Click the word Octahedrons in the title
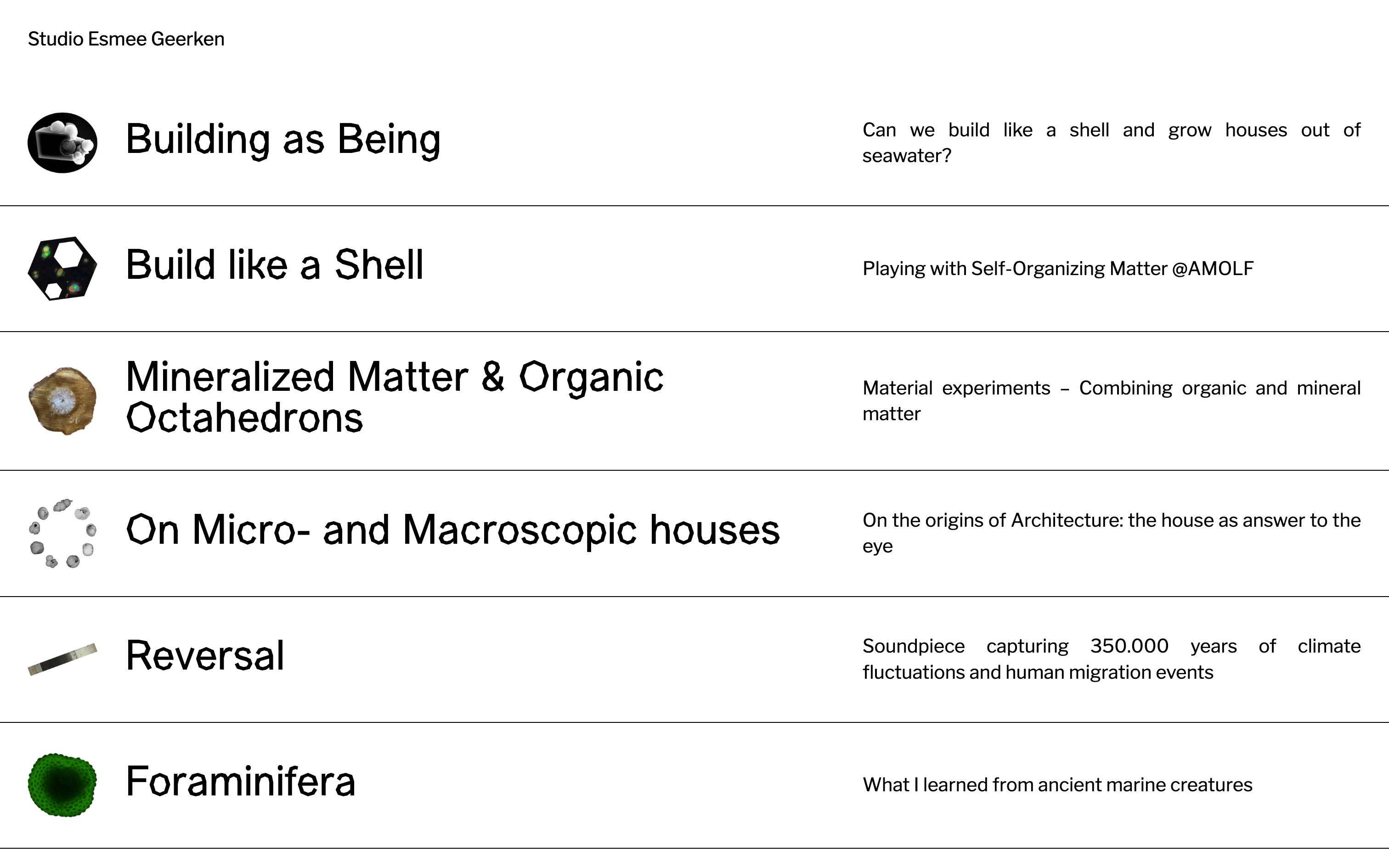The image size is (1389, 868). pyautogui.click(x=244, y=418)
